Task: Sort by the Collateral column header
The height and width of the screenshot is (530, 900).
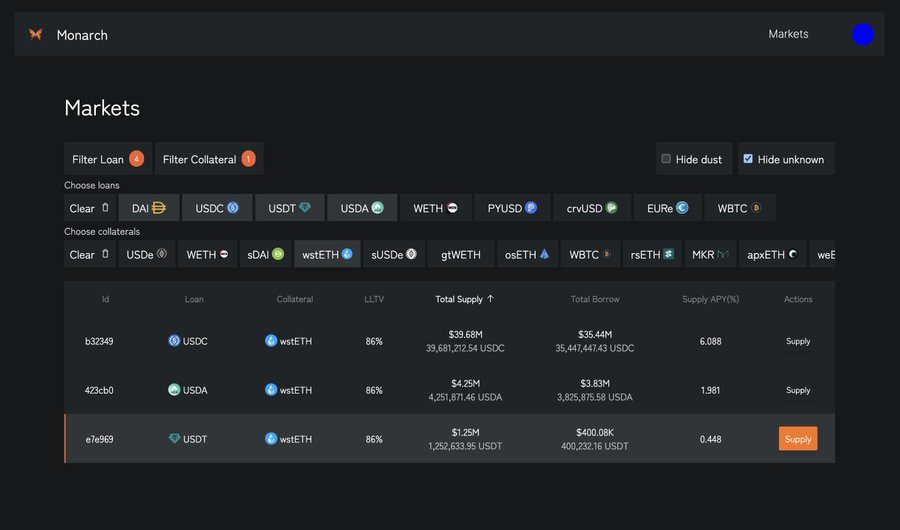Action: (294, 299)
